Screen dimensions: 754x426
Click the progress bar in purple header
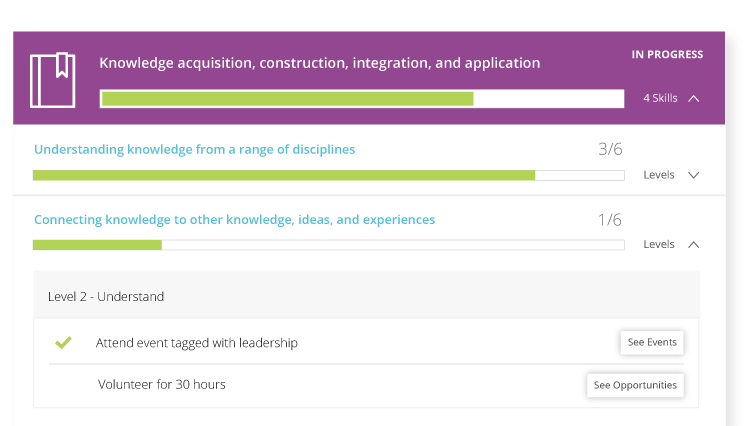(x=361, y=99)
